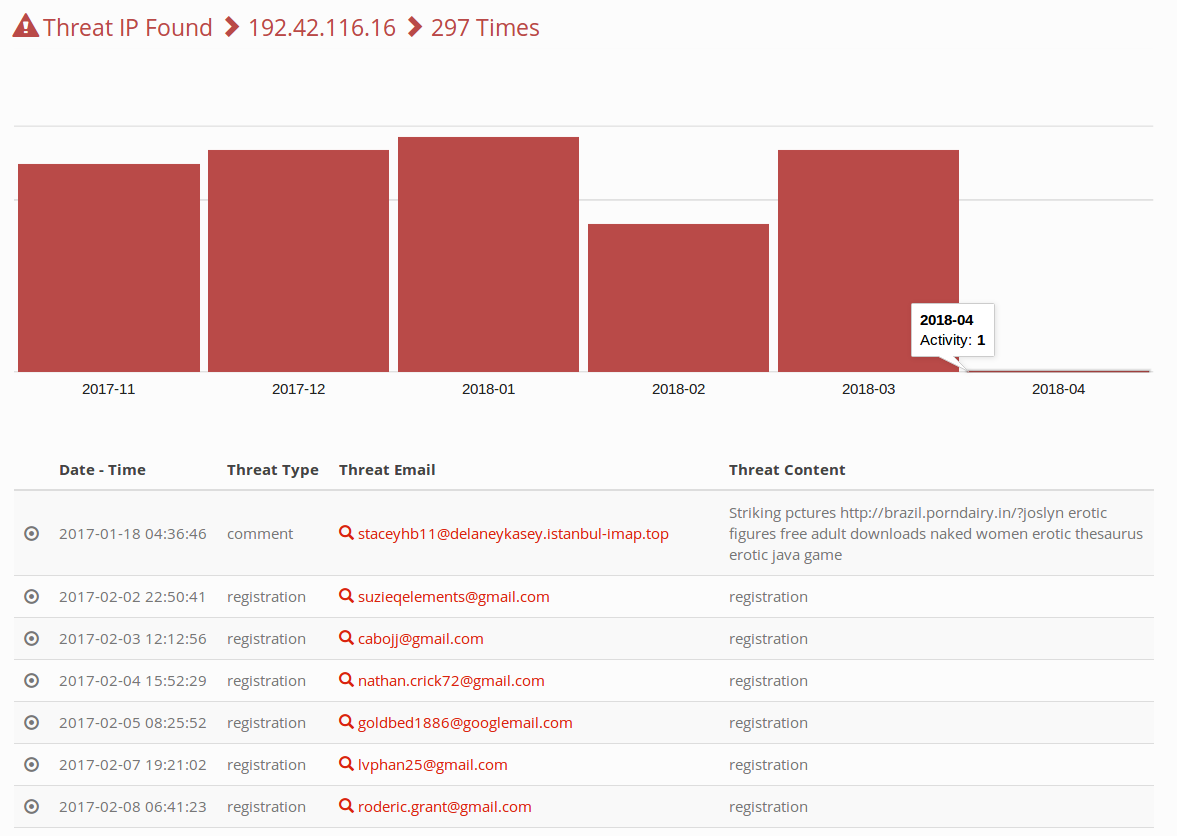
Task: Click the Threat IP Found heading text
Action: tap(128, 28)
